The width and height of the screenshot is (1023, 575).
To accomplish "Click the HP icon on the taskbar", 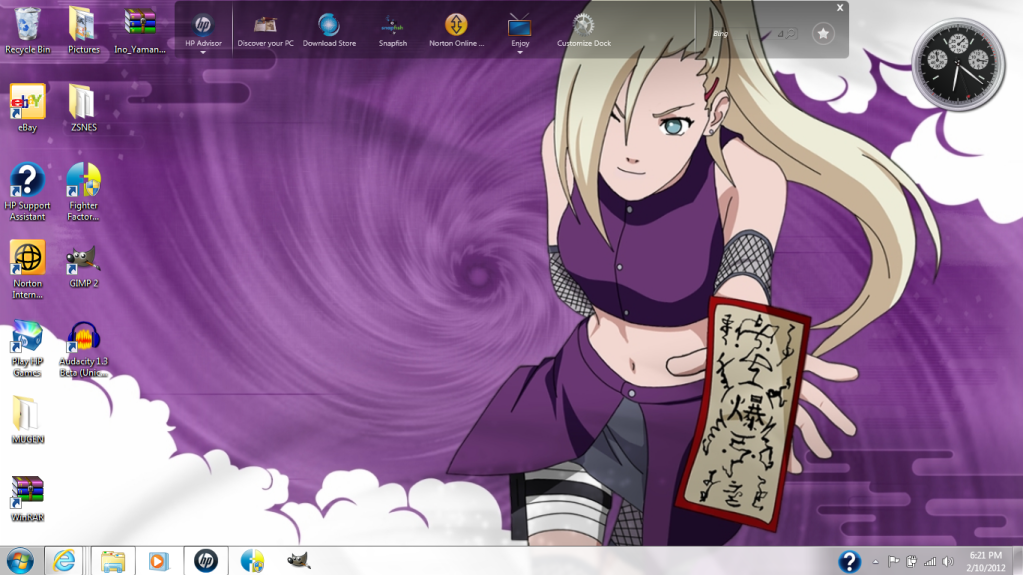I will tap(206, 561).
